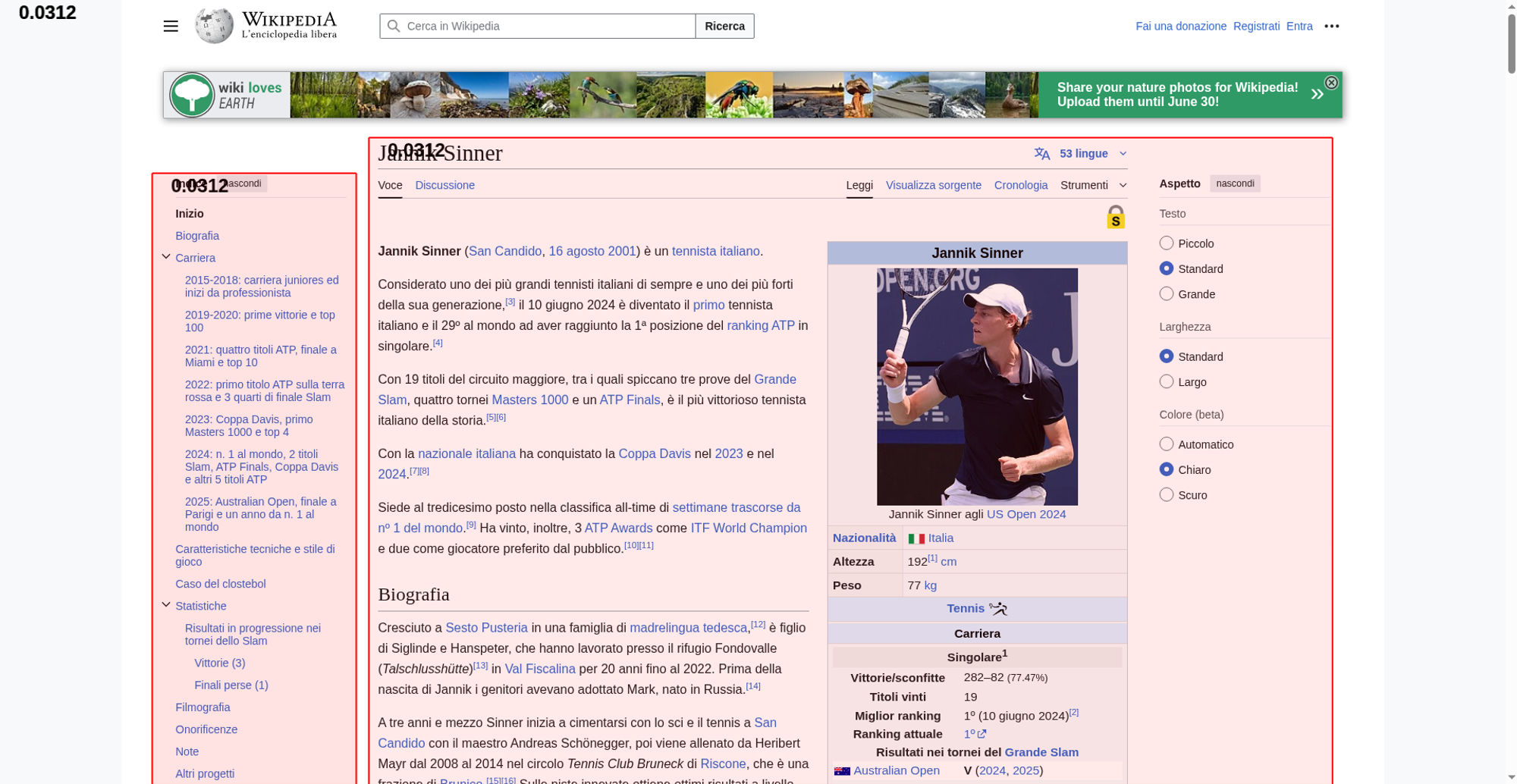Select Chiaro color mode
1517x784 pixels.
(1167, 469)
